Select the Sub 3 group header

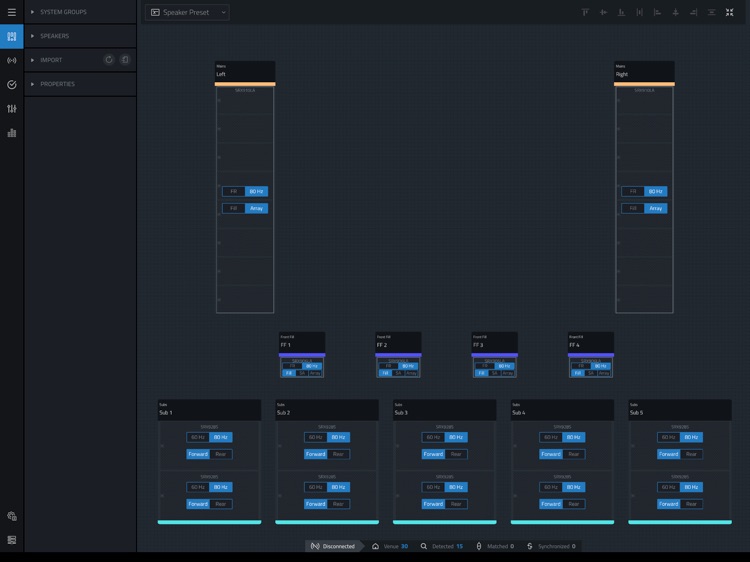pos(444,410)
